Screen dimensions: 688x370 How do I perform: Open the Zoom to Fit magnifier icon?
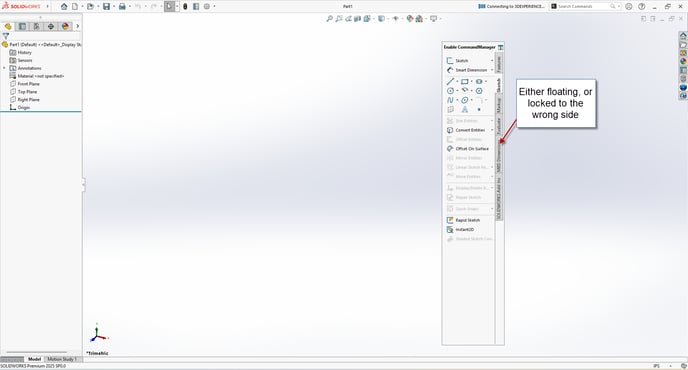330,19
